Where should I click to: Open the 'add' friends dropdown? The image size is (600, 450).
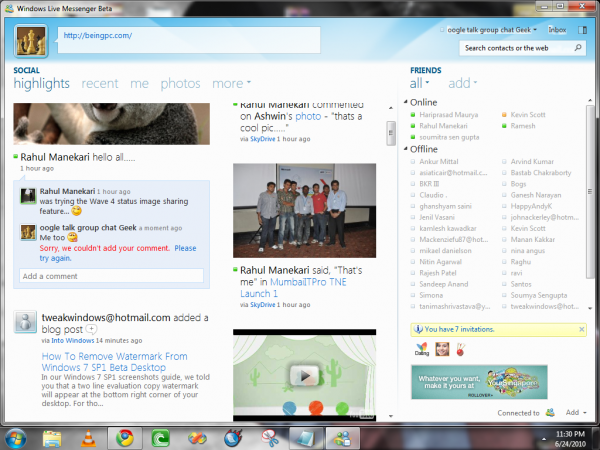[463, 83]
